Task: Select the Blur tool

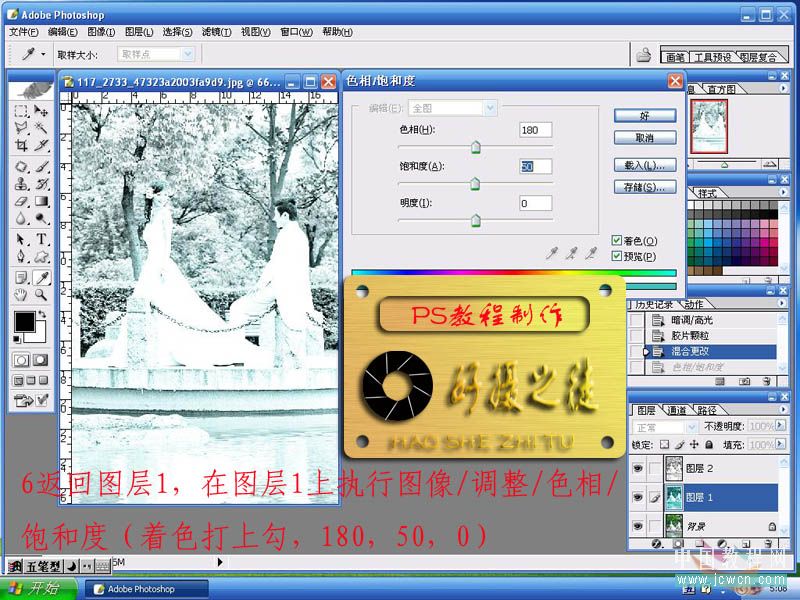Action: [21, 219]
